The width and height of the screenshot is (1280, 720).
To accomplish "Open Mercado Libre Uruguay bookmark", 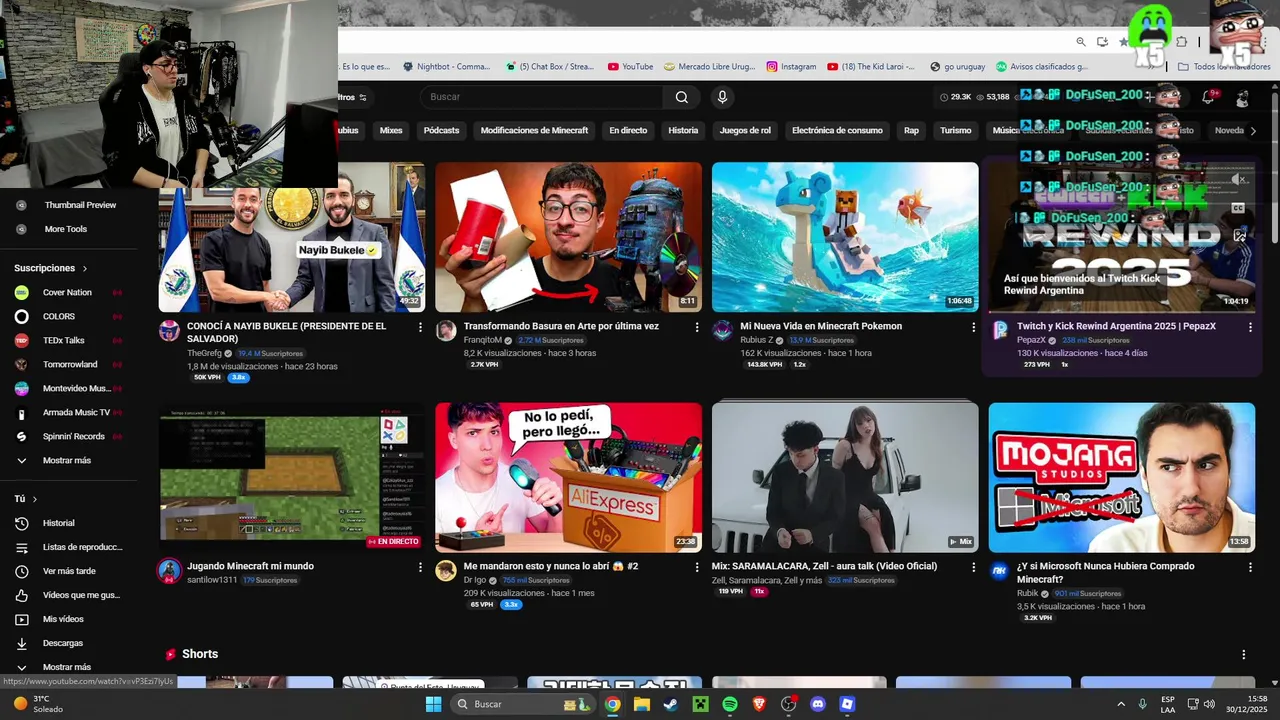I will pos(709,67).
